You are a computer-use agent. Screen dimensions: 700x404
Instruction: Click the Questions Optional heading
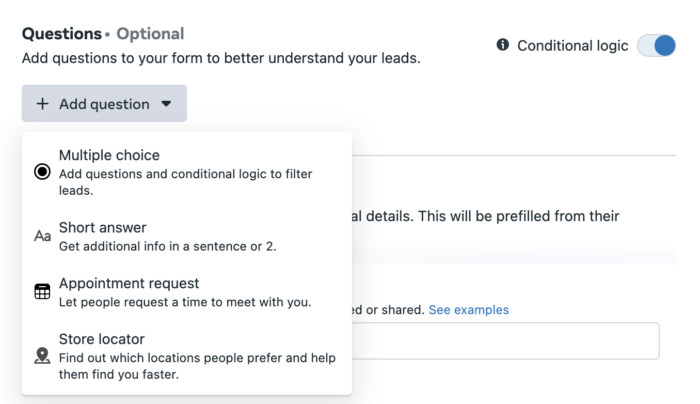click(x=103, y=34)
